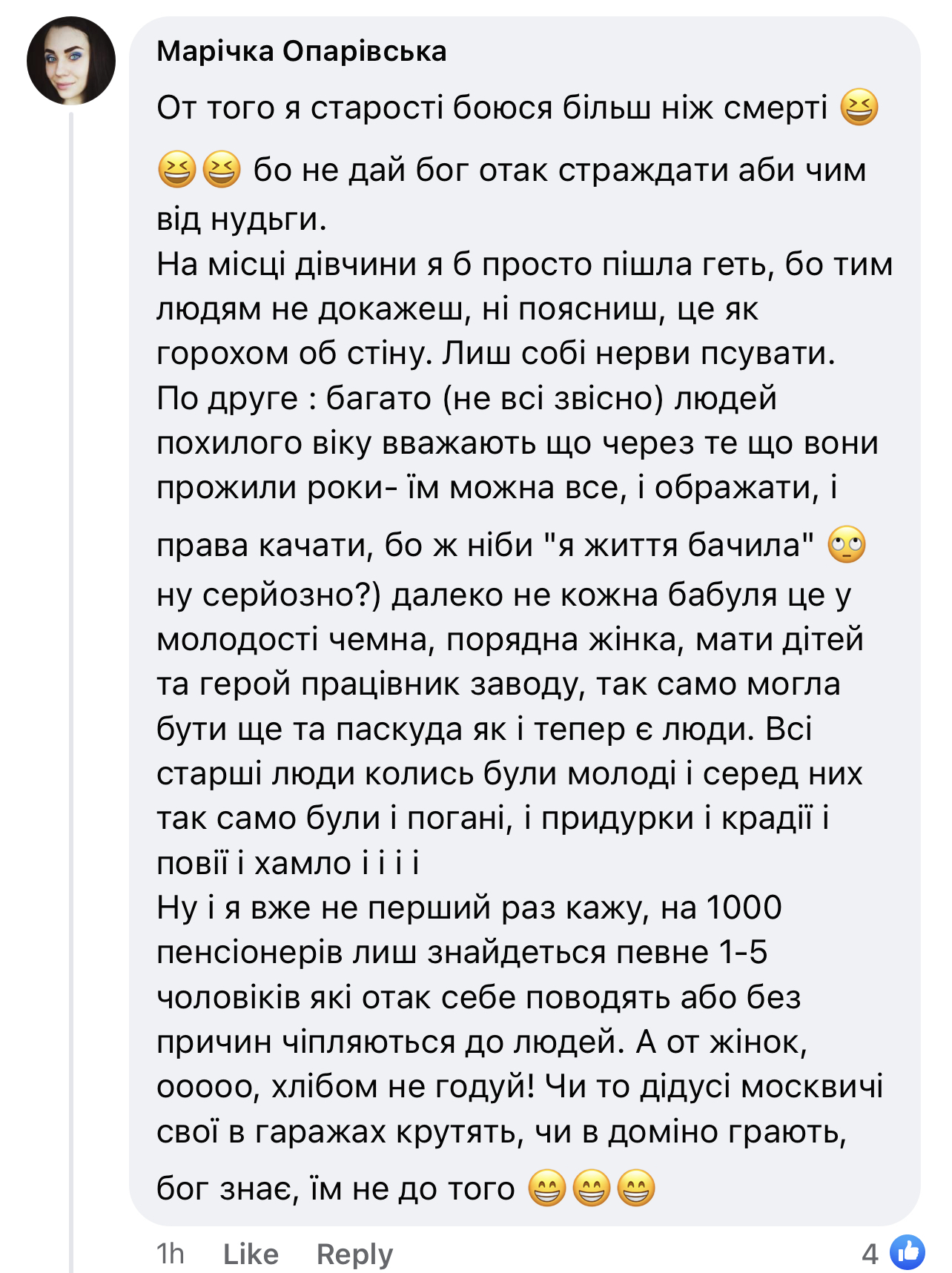Click the eye-roll emoji after "я життя бачила"
The width and height of the screenshot is (952, 1273).
[x=846, y=545]
